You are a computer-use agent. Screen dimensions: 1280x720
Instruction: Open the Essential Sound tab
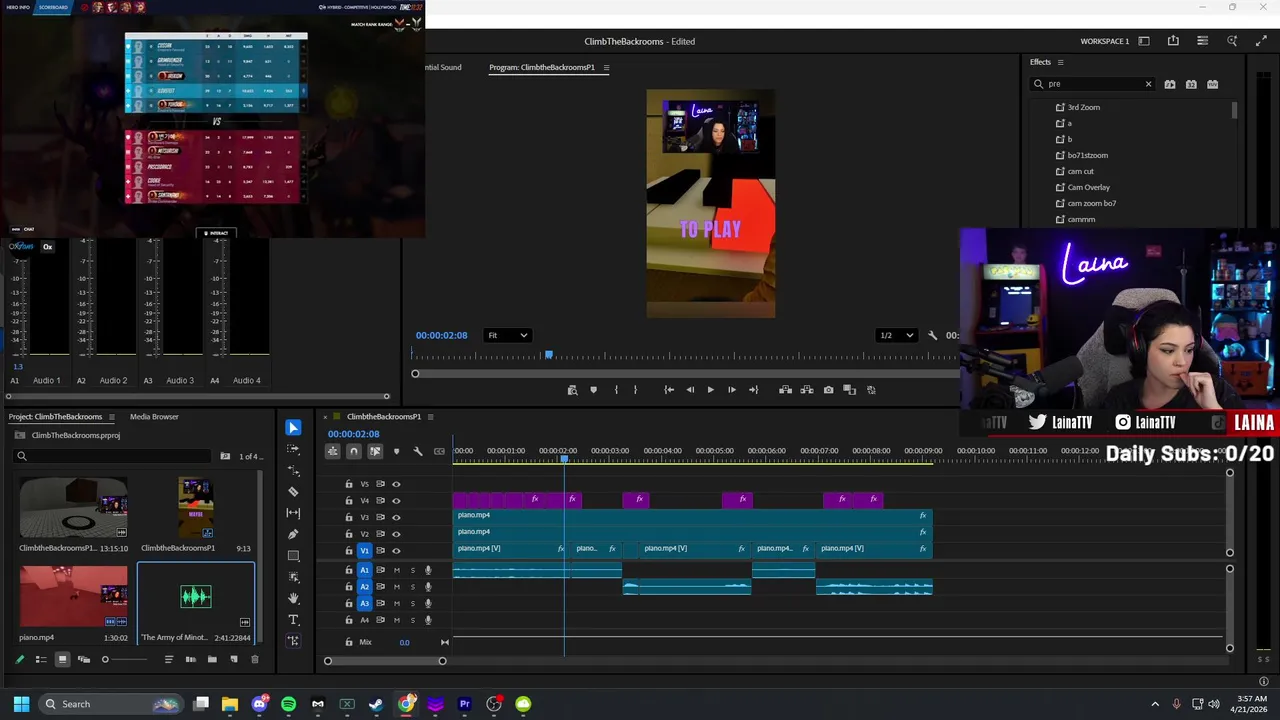pos(443,67)
